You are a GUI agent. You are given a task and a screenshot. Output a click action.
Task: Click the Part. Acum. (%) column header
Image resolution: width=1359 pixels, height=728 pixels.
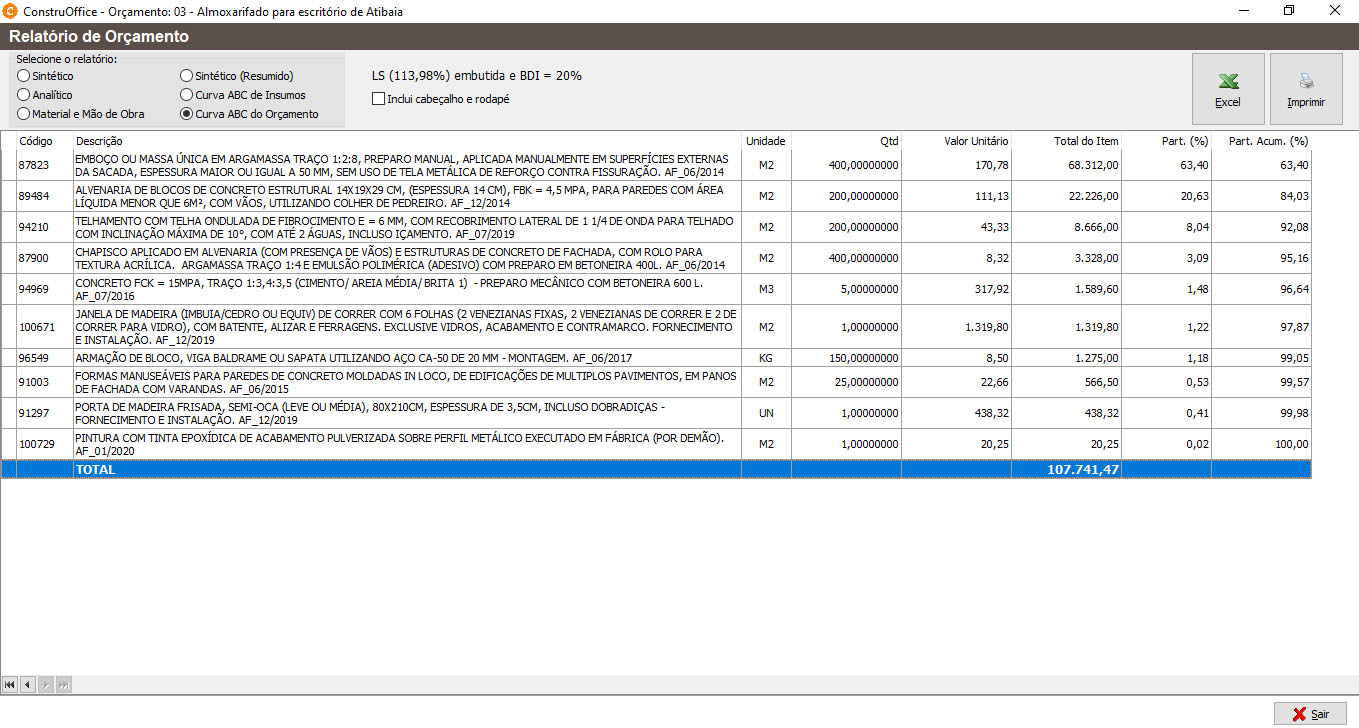click(x=1261, y=141)
